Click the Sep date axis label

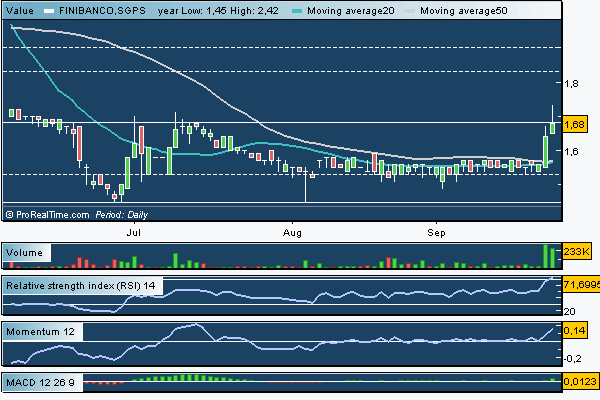436,233
